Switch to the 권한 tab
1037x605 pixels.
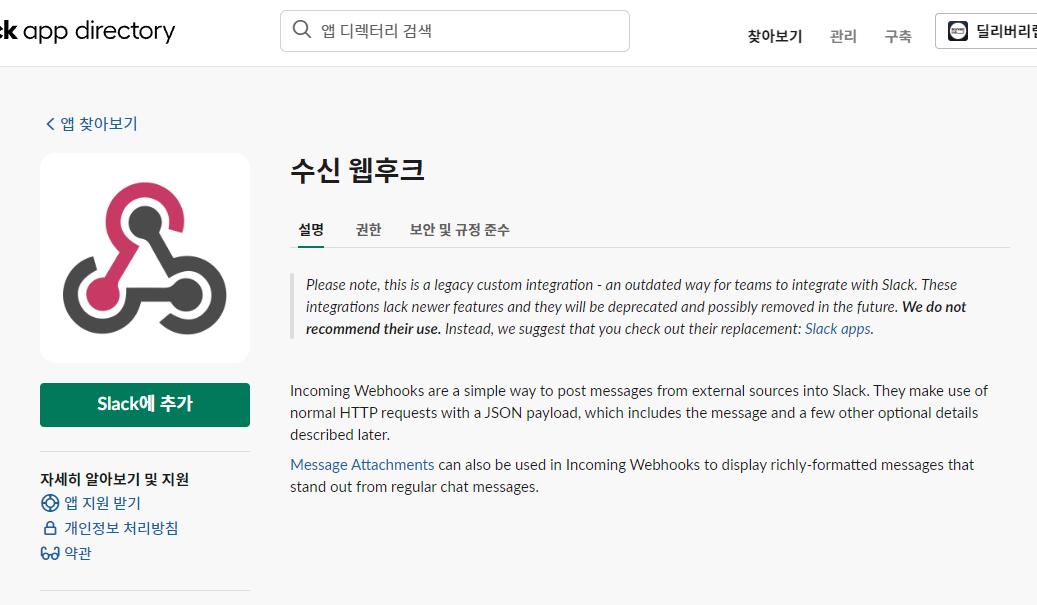point(368,230)
